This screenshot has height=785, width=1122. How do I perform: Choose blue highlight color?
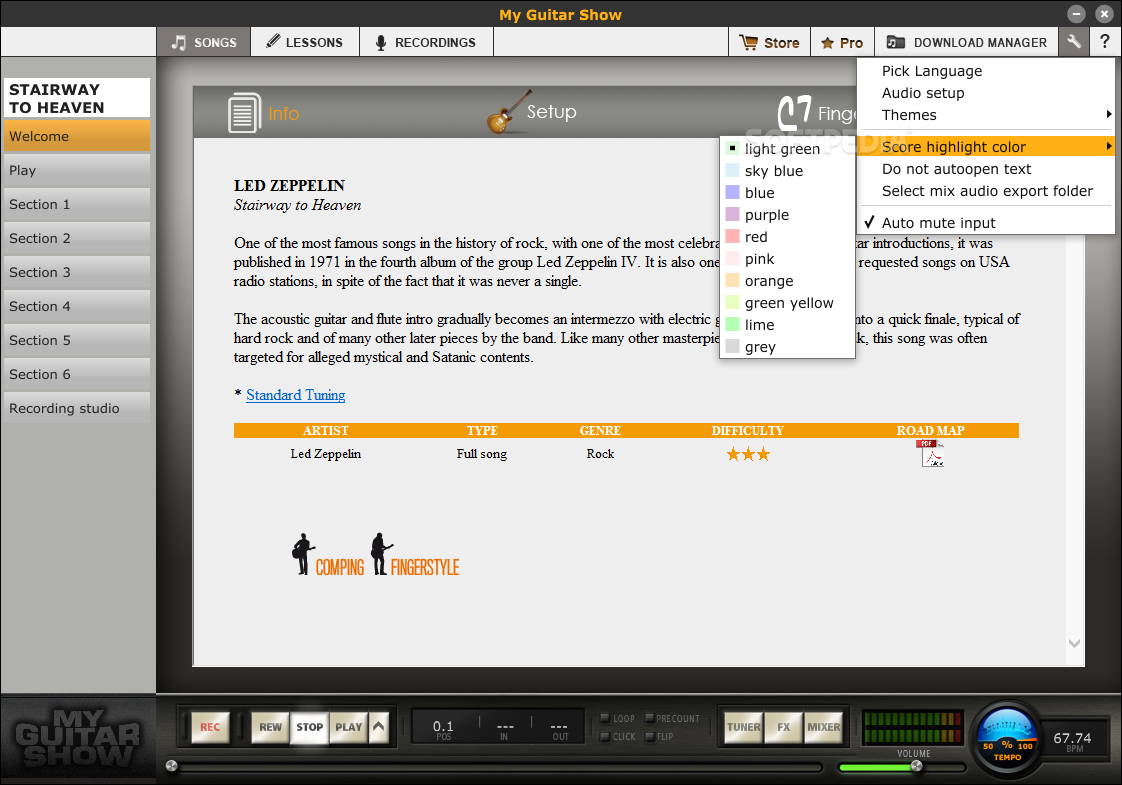(787, 193)
